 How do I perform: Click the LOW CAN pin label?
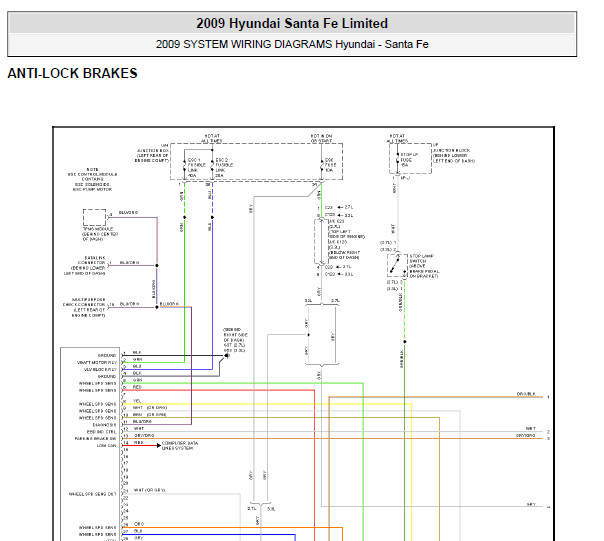107,446
